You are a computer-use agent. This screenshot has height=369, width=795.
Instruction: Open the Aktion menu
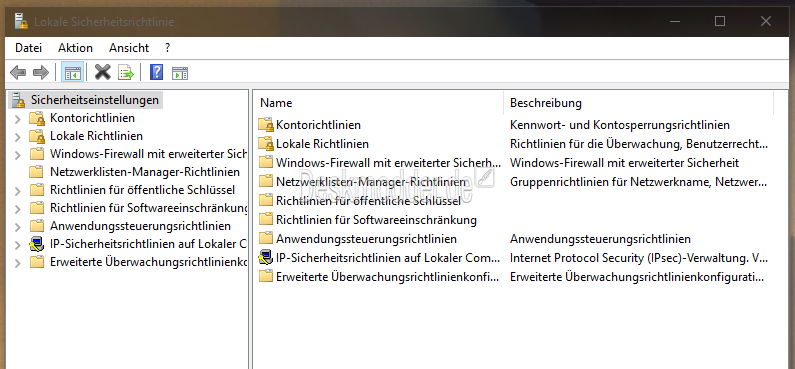point(75,48)
